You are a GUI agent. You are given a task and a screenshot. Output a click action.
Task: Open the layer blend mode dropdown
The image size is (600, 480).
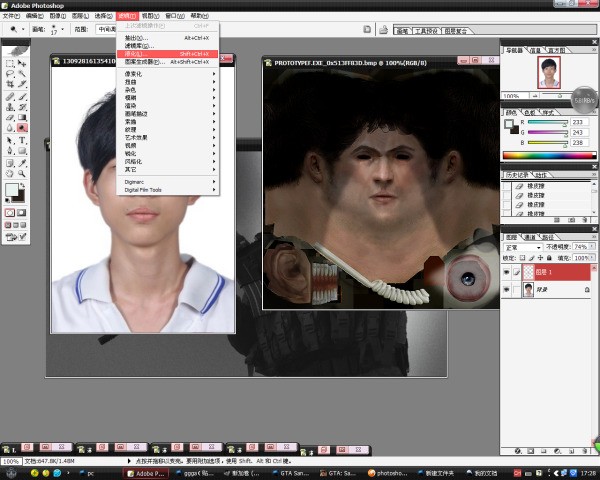[524, 247]
